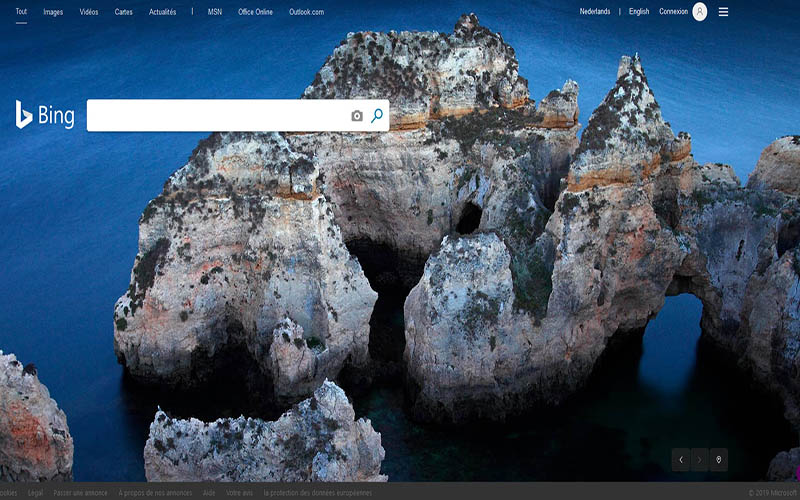
Task: Open the Actualités tab
Action: coord(162,12)
